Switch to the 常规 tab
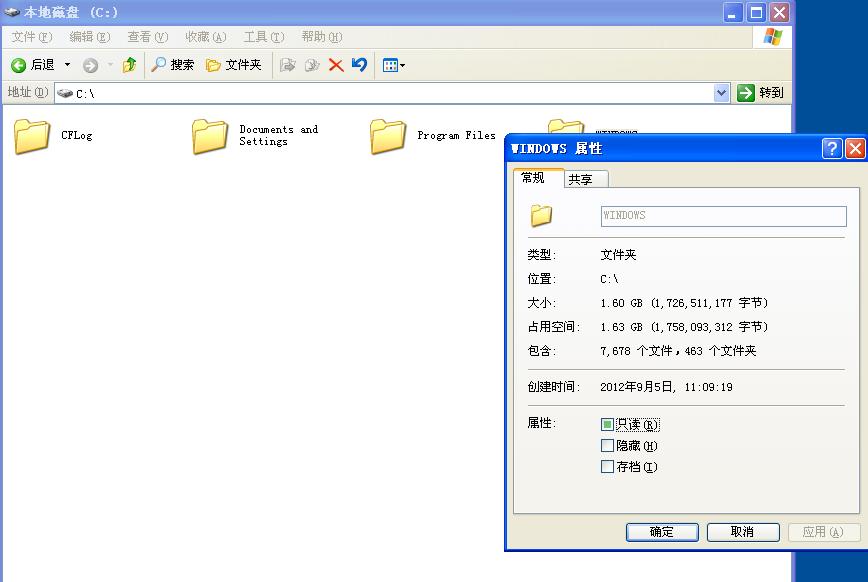The width and height of the screenshot is (868, 582). pos(533,178)
